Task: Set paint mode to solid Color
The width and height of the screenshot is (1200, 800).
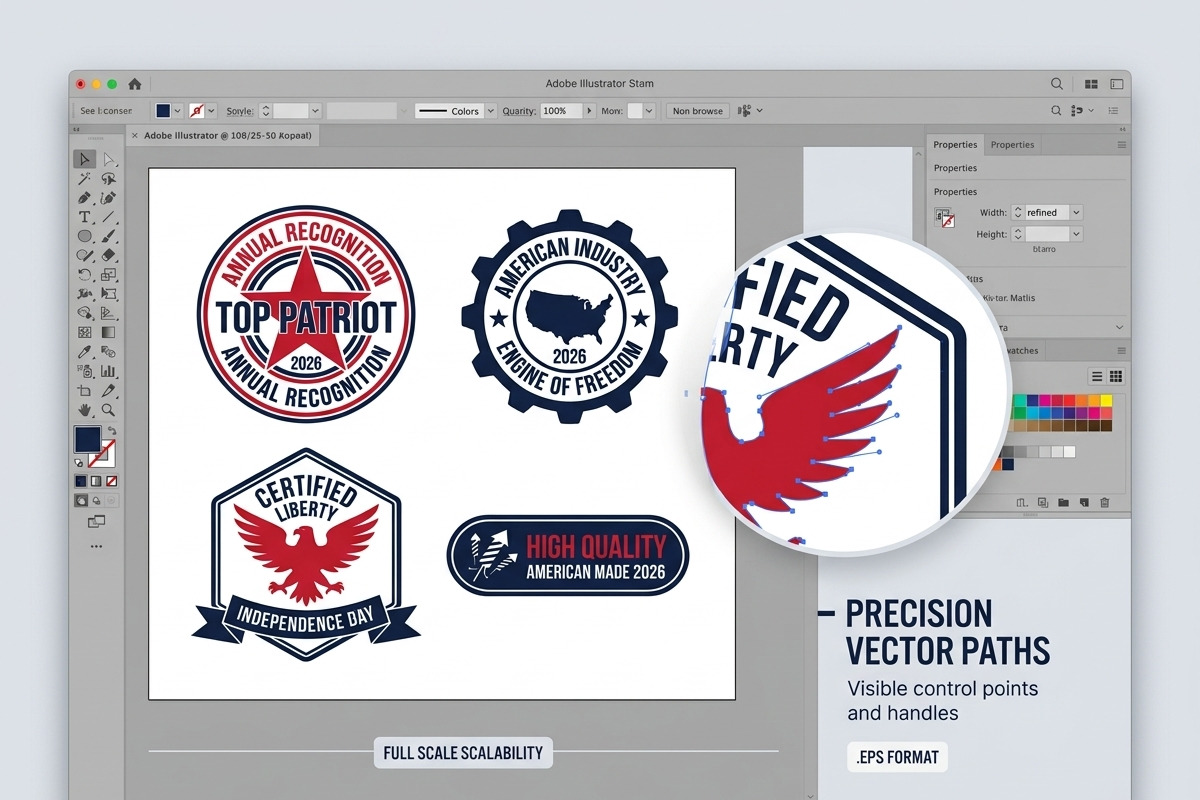Action: tap(81, 481)
